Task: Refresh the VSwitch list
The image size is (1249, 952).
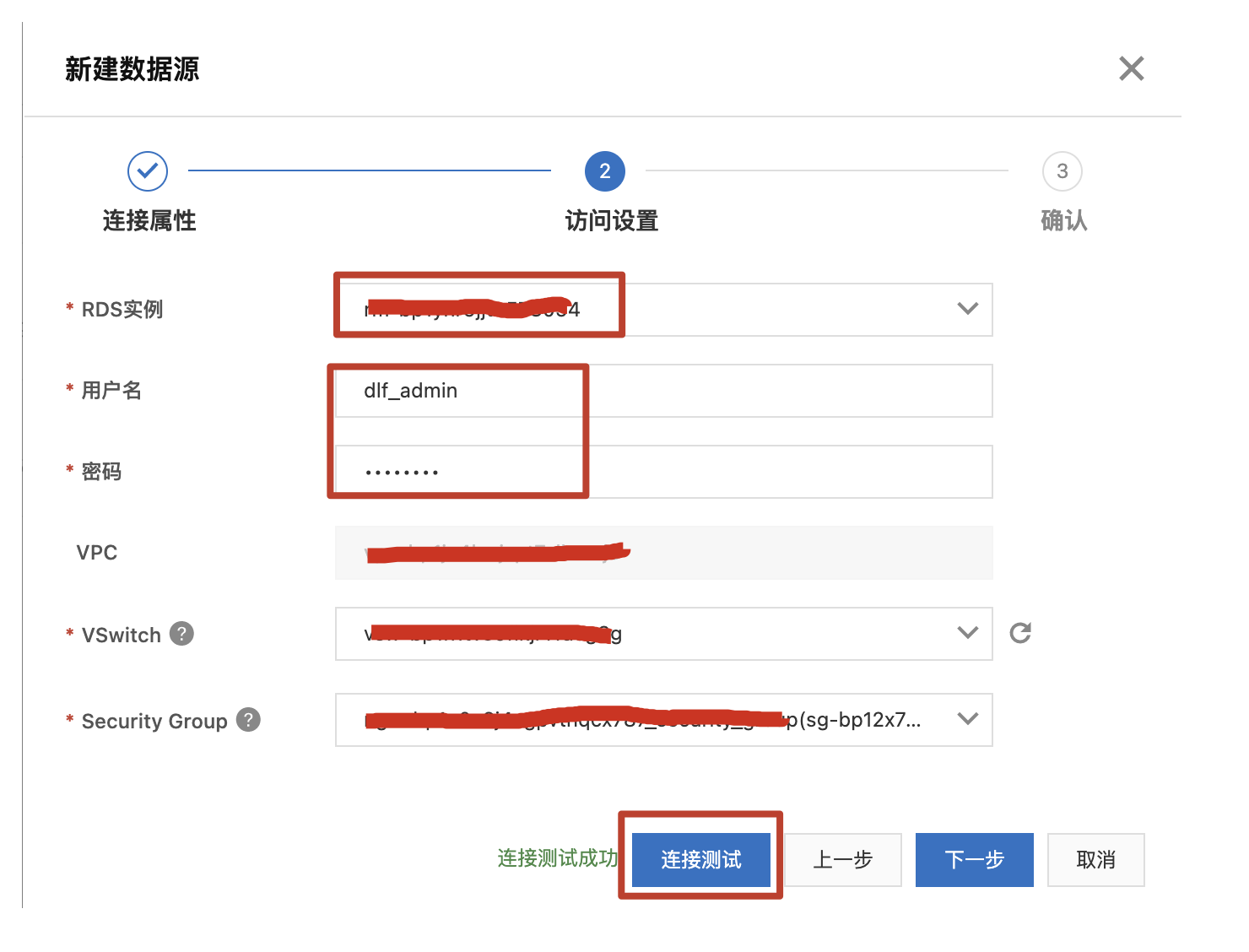Action: tap(1020, 633)
